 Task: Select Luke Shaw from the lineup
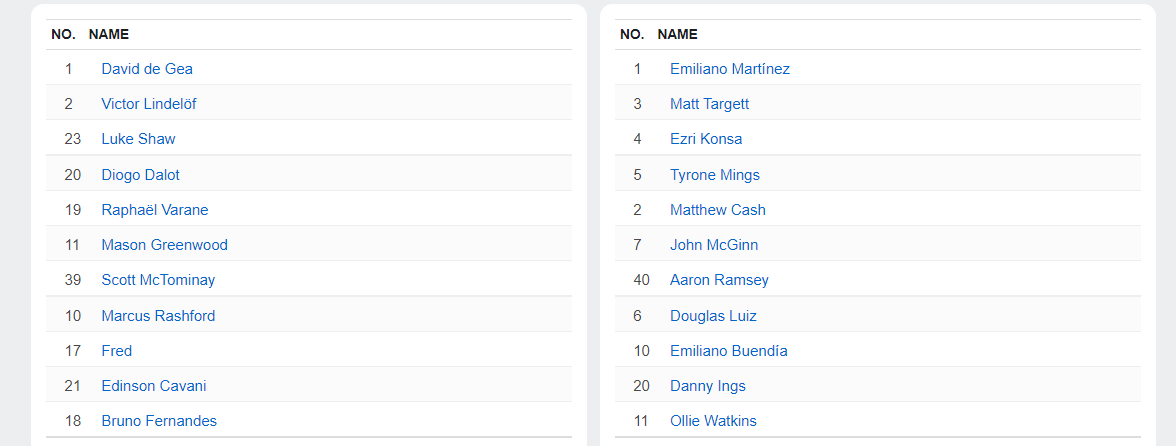pyautogui.click(x=138, y=139)
